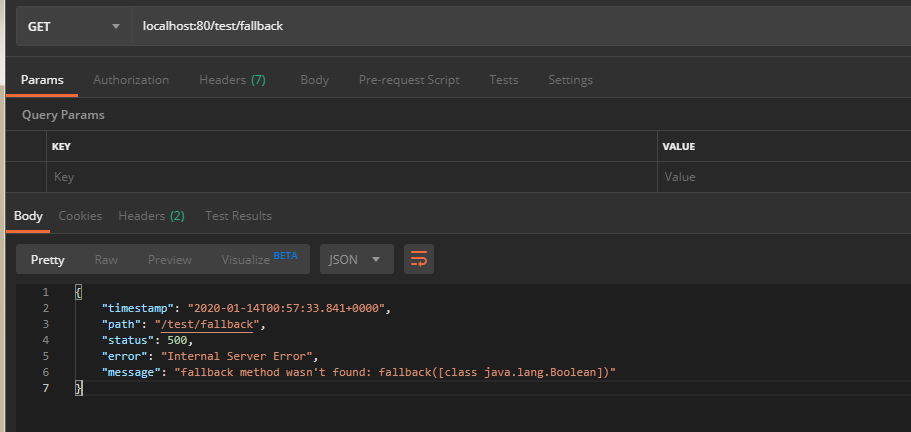Show the Preview response view

coord(170,260)
